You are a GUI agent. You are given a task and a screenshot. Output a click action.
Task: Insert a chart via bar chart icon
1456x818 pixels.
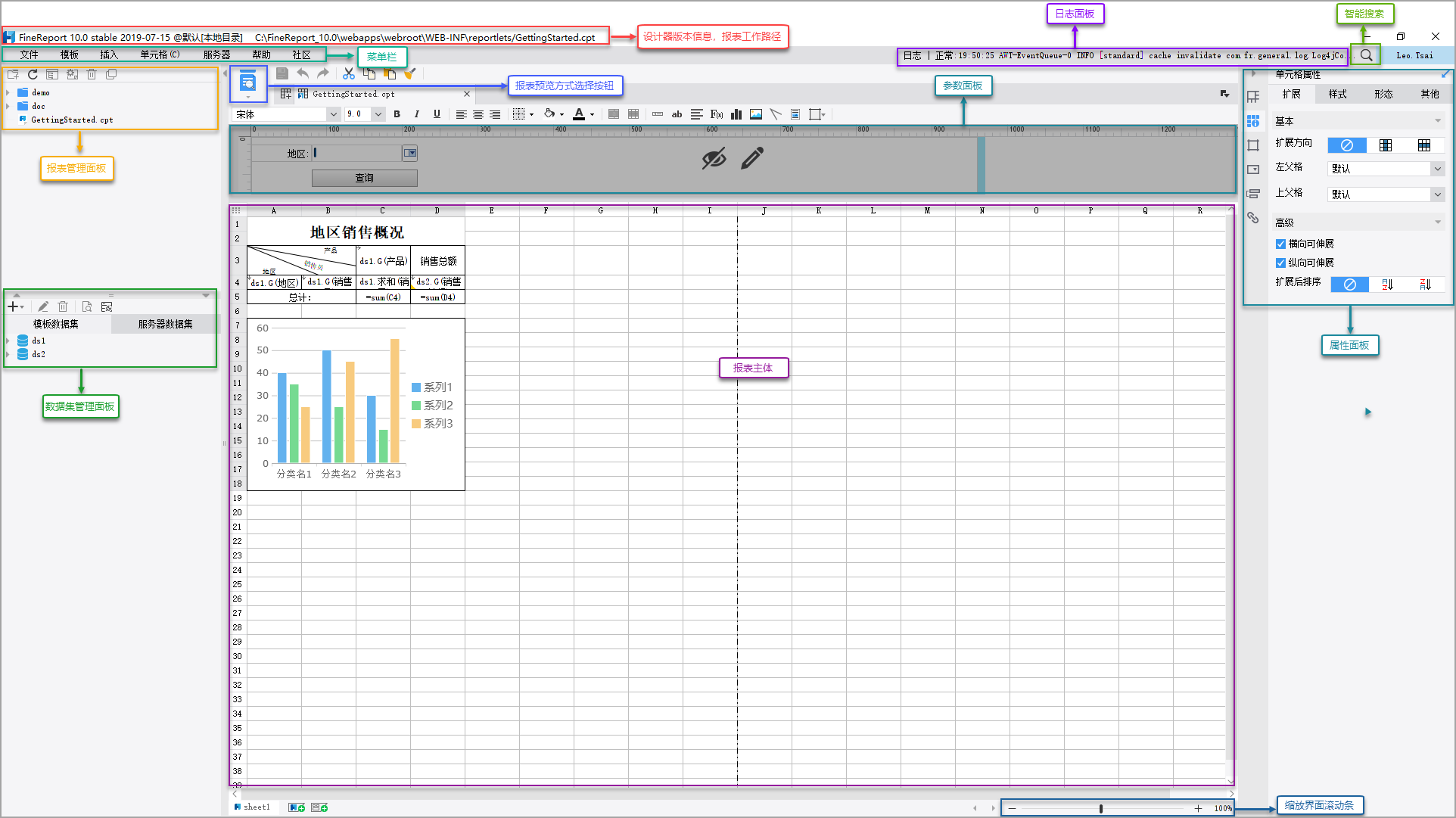click(736, 114)
